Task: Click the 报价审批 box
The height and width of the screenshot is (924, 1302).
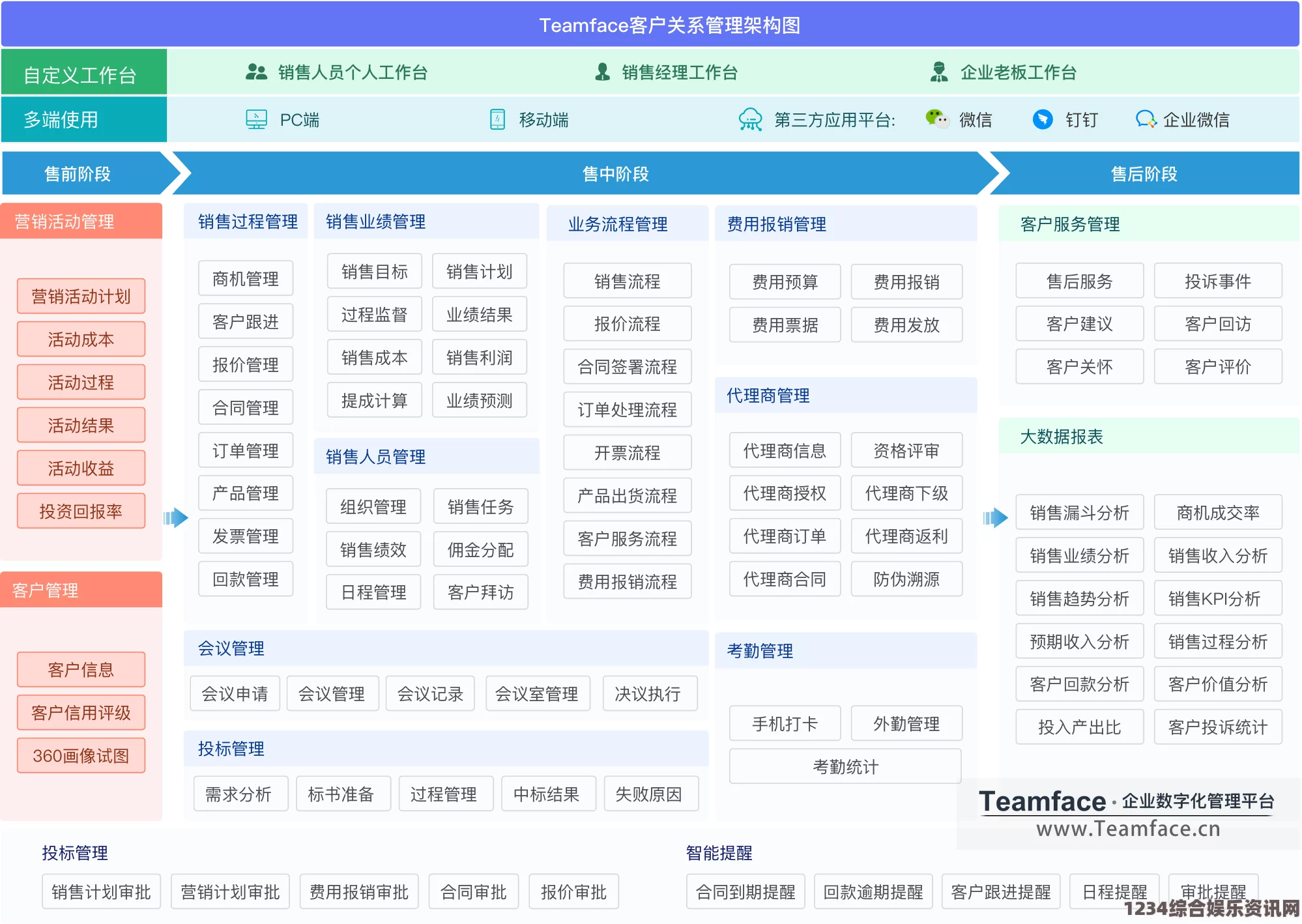Action: point(573,891)
